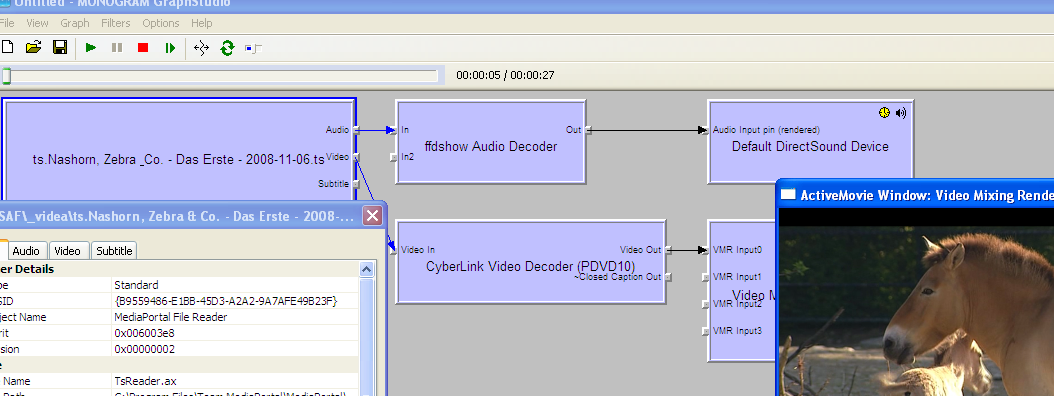Click the VMR Input1 pin
Viewport: 1054px width, 396px height.
pos(706,277)
